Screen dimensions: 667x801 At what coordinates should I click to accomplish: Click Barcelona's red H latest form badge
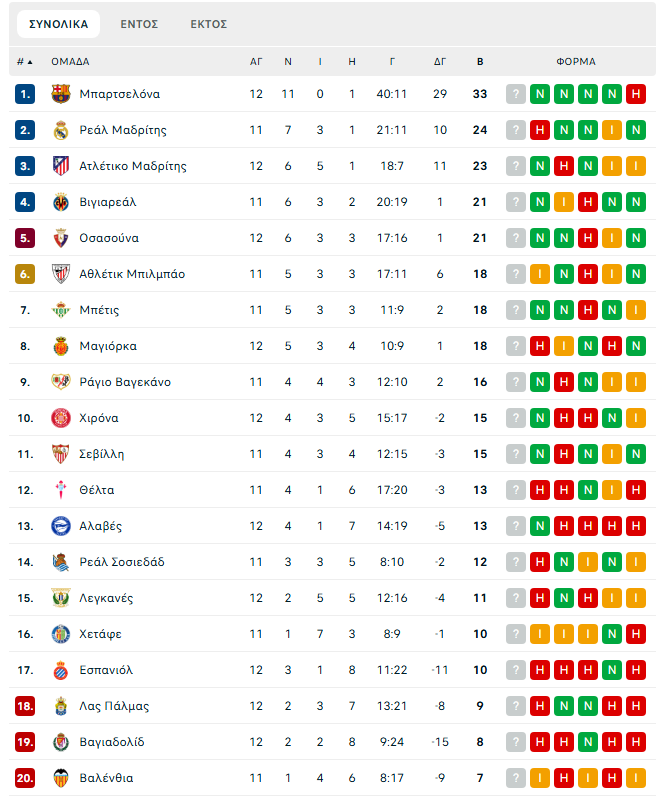pos(635,94)
